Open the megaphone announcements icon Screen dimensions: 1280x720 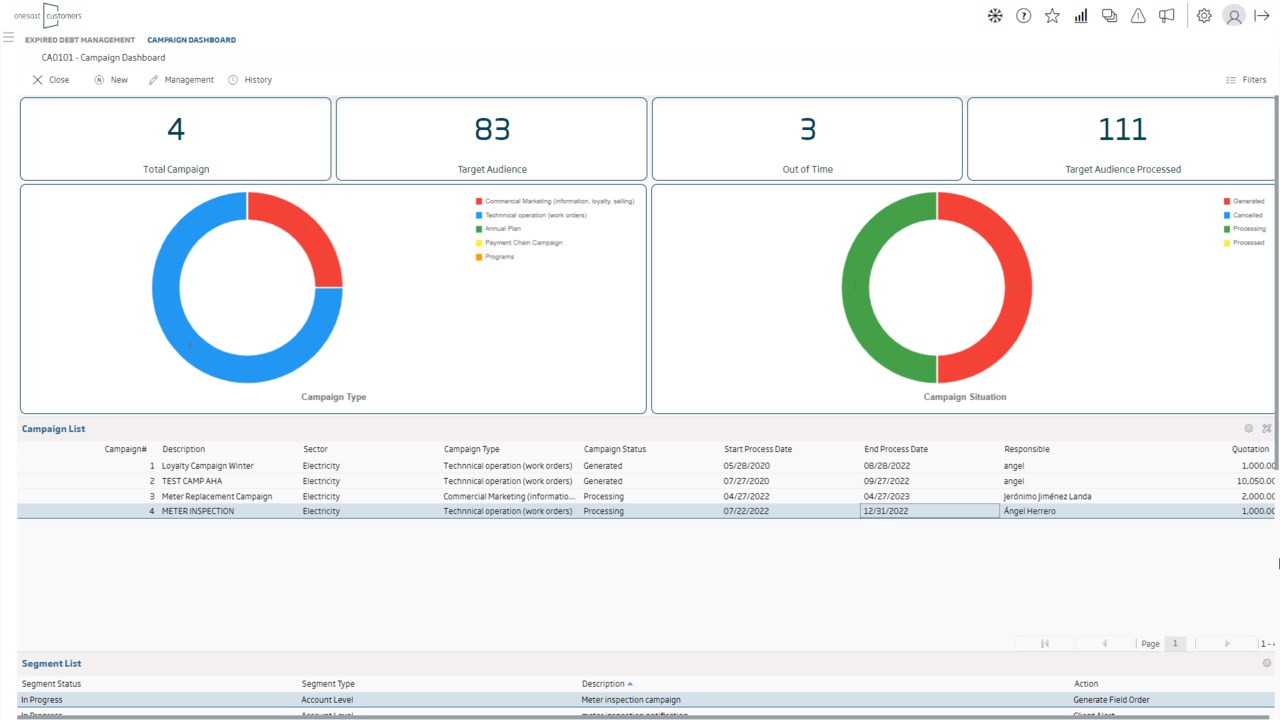coord(1167,16)
